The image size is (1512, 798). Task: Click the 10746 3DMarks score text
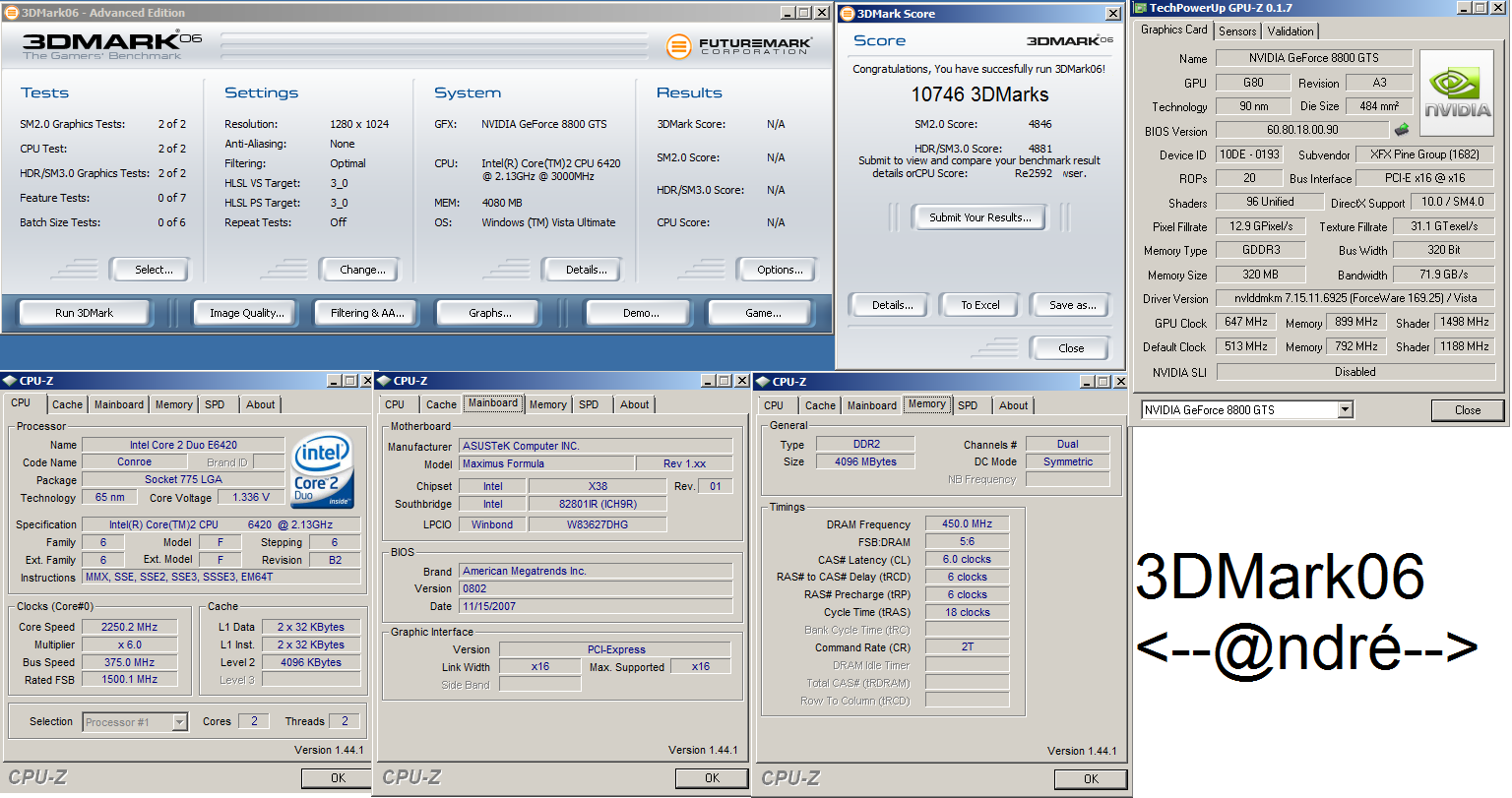[x=979, y=94]
